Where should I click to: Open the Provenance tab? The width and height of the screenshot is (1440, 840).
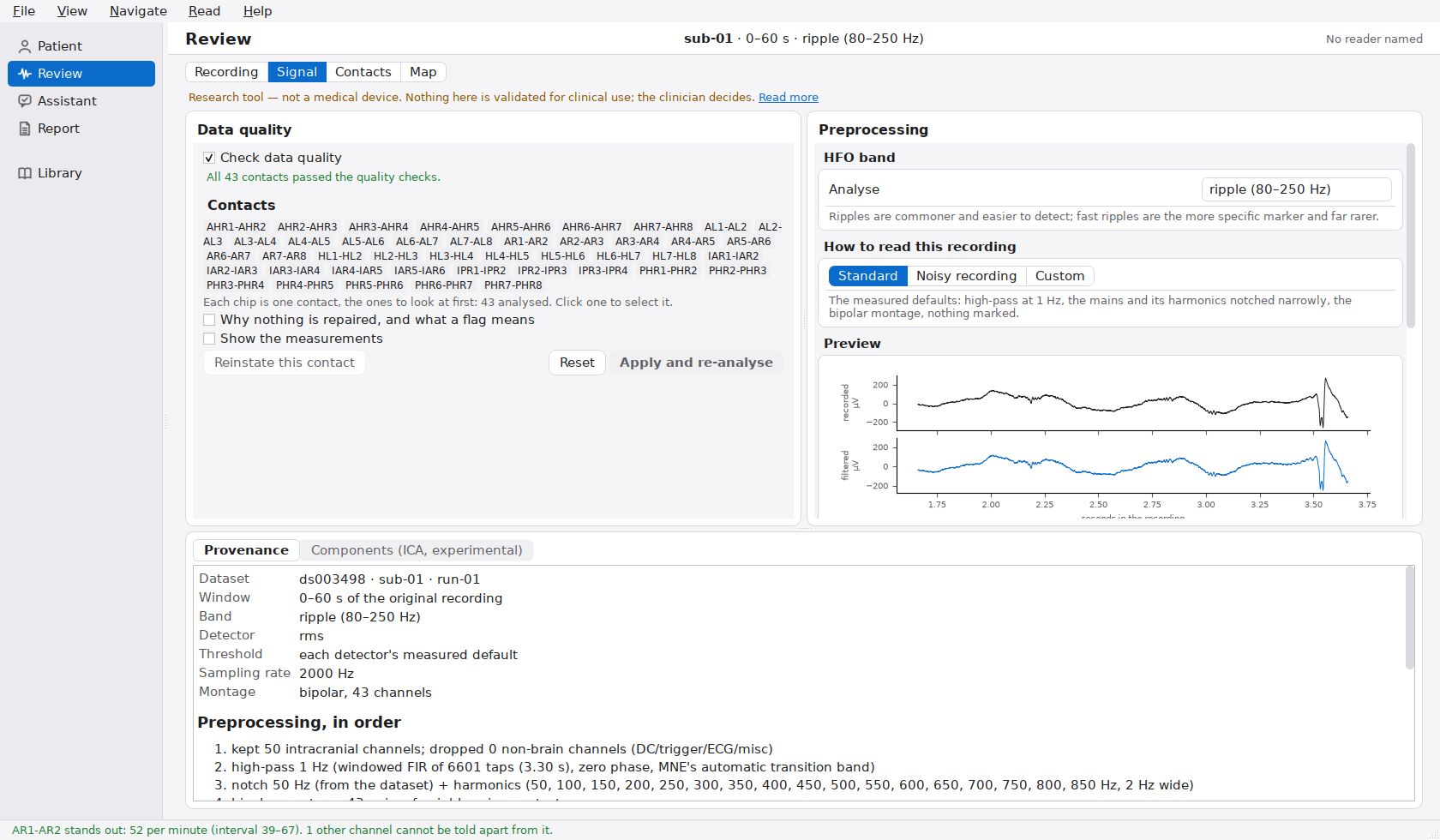click(246, 550)
